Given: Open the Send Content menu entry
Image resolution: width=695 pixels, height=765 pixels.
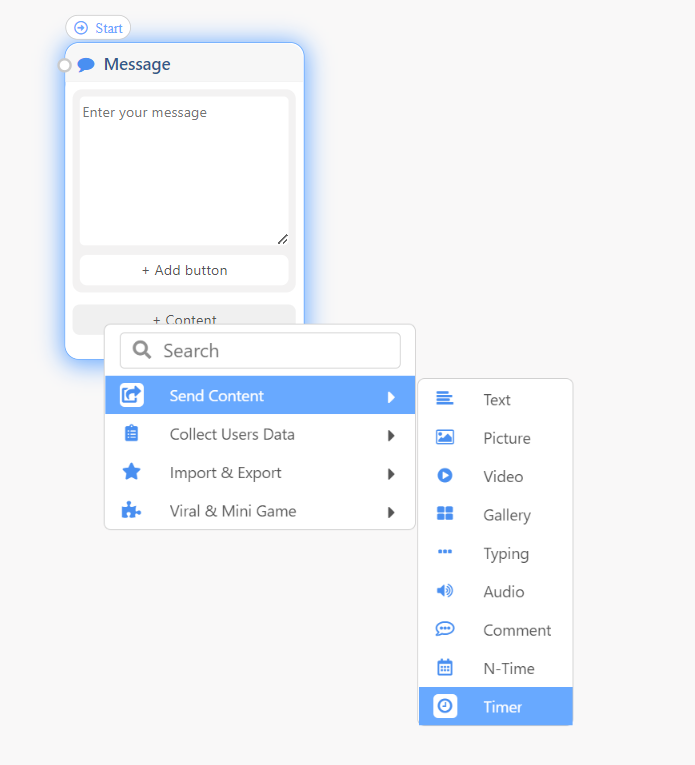Looking at the screenshot, I should (260, 395).
